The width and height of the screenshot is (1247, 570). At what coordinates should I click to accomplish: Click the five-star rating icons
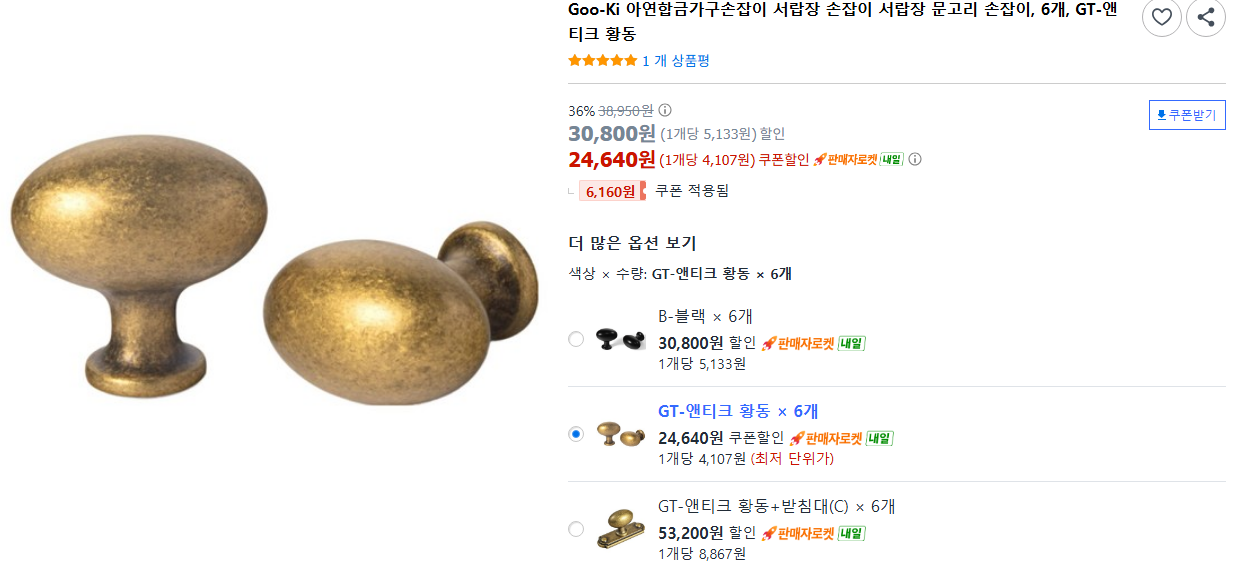coord(602,61)
